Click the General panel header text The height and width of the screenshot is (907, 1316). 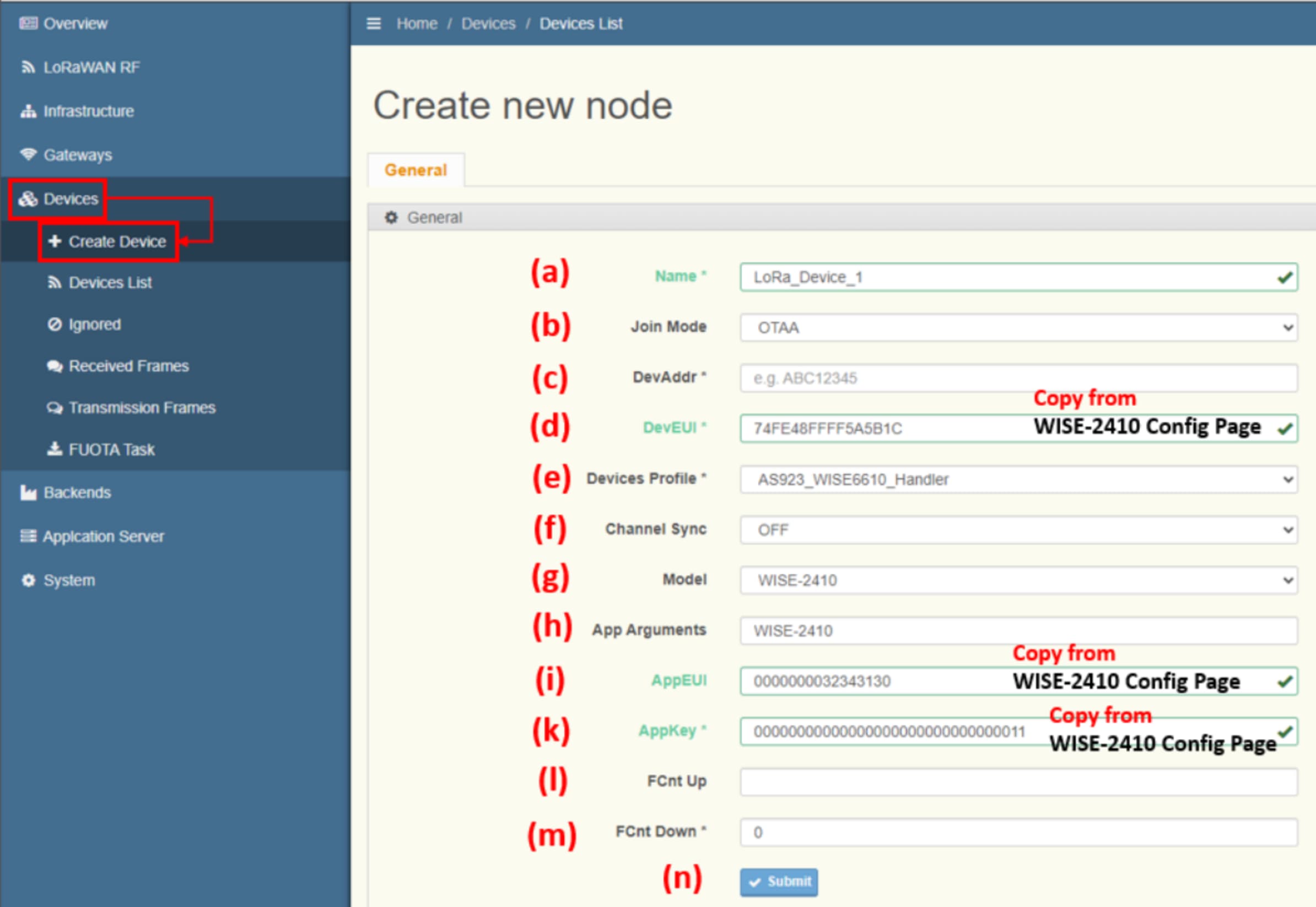coord(435,217)
